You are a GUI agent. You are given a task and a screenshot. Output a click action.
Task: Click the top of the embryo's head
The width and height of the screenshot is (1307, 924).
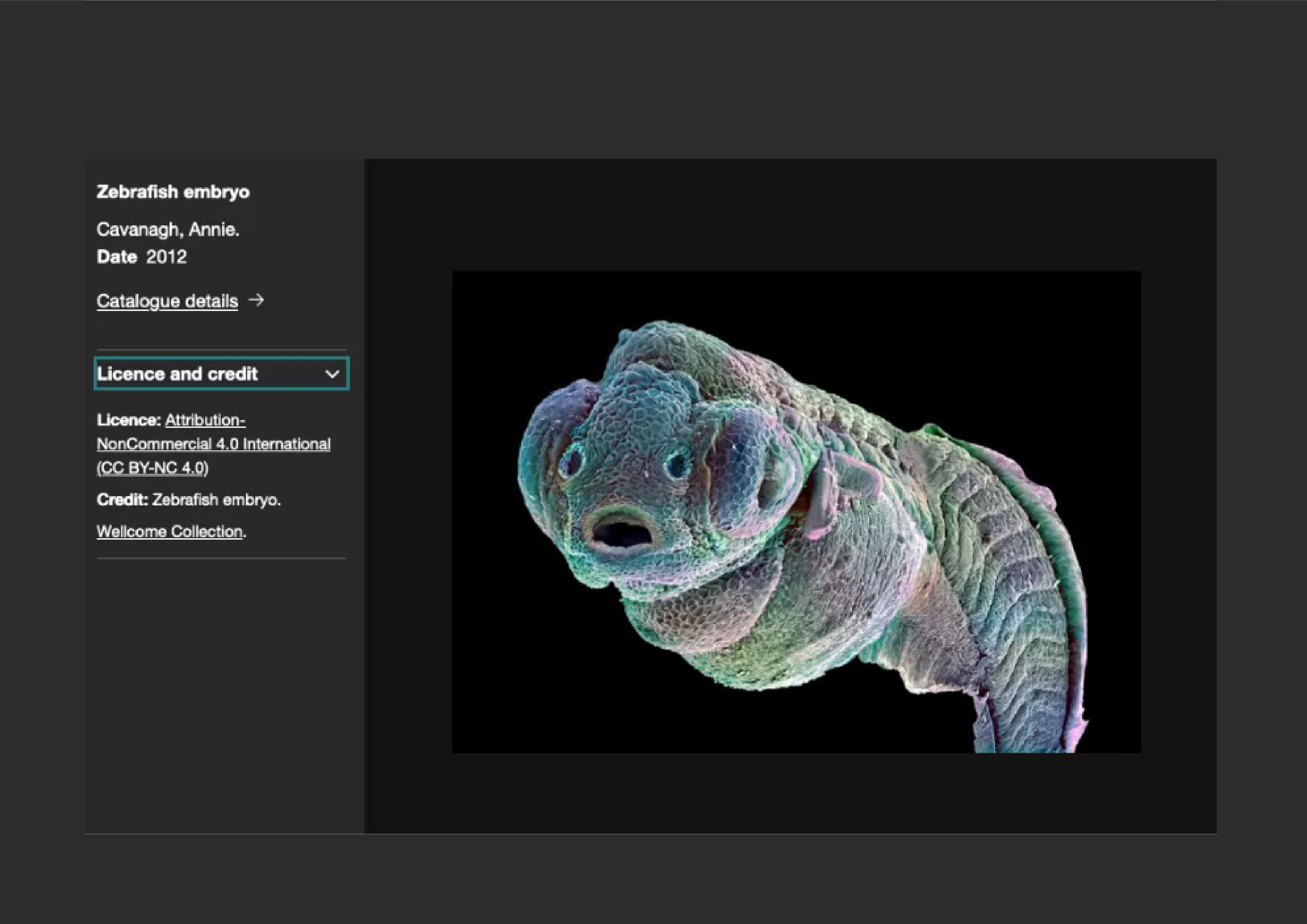[660, 339]
